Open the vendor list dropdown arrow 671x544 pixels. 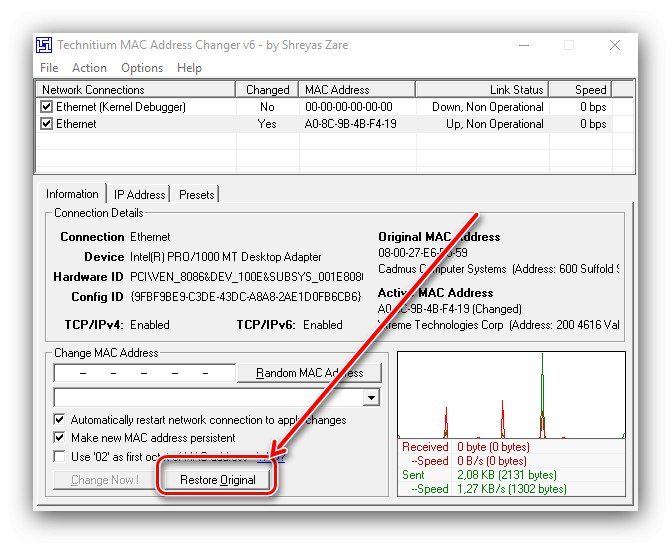pyautogui.click(x=371, y=398)
